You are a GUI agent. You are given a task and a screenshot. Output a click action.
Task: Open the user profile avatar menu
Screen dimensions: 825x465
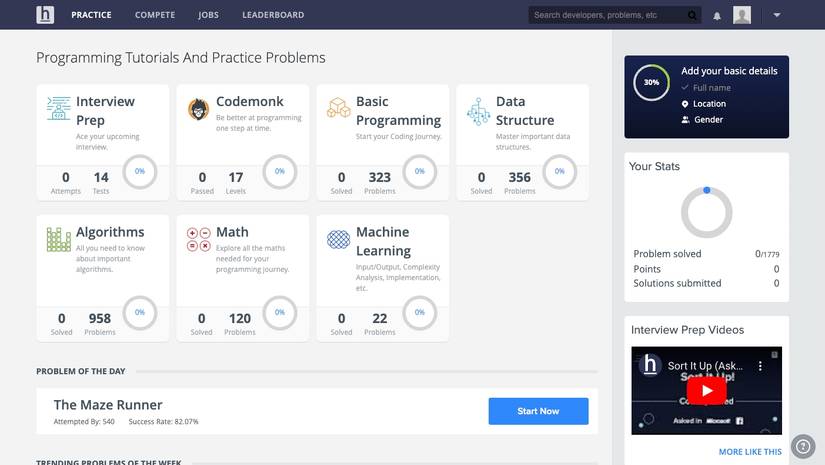point(742,15)
